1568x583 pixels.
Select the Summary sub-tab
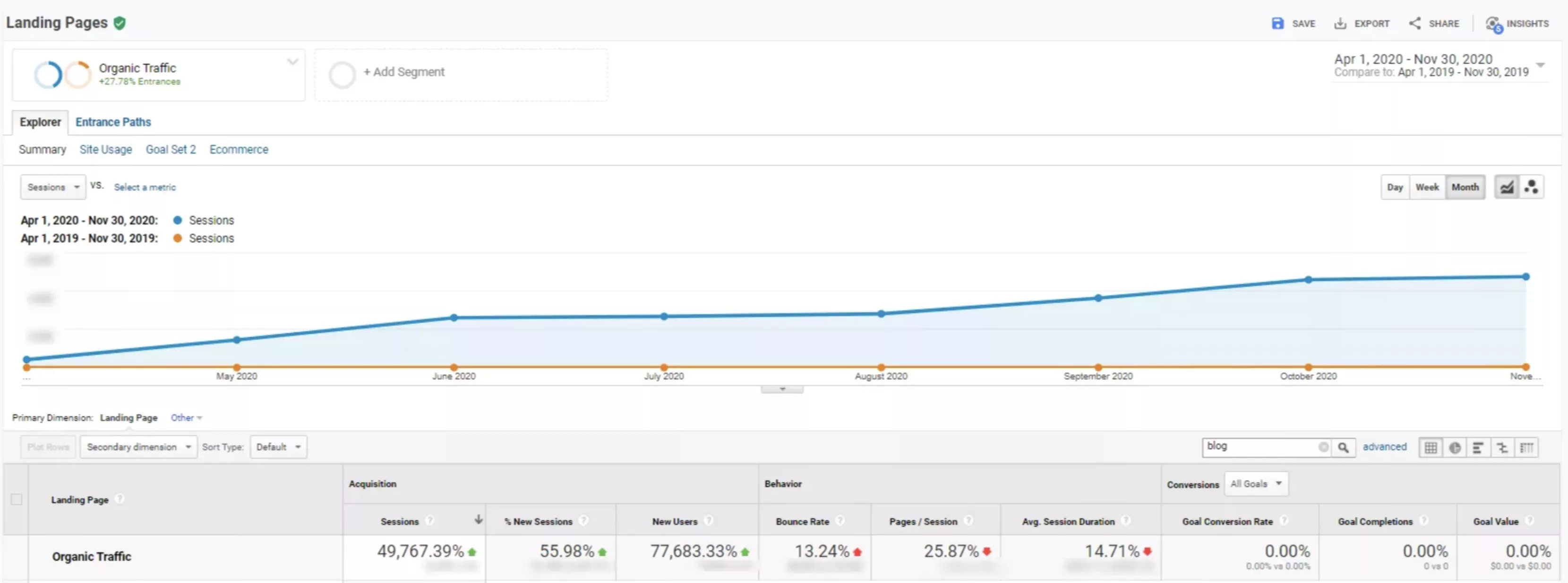[42, 150]
